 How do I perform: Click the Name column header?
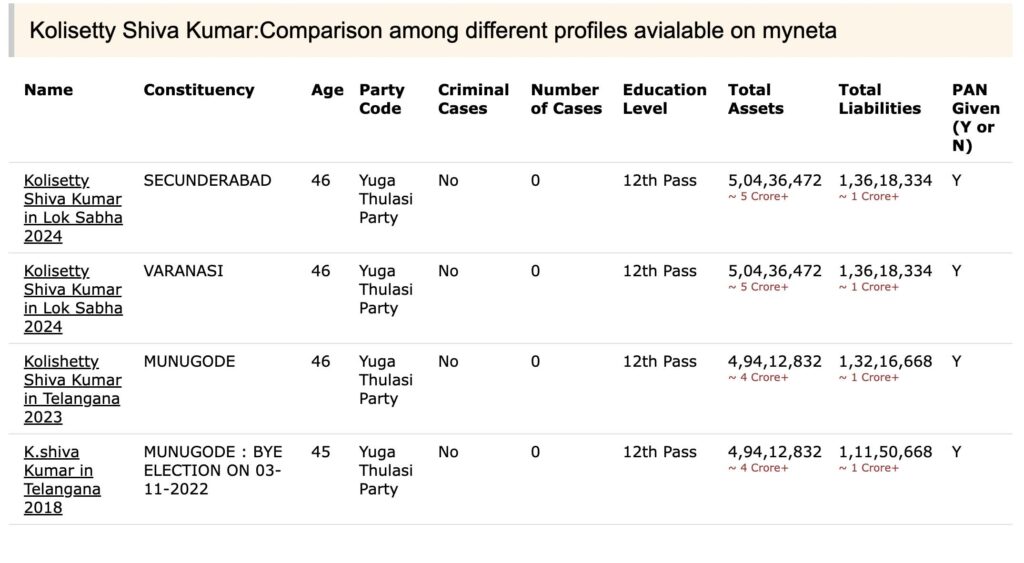[48, 90]
